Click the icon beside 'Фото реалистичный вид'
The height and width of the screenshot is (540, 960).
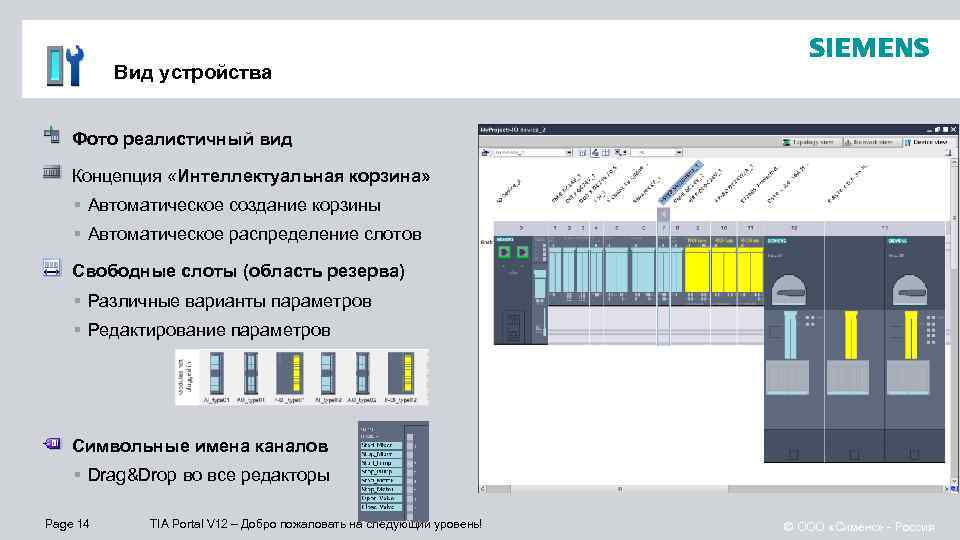click(x=52, y=135)
